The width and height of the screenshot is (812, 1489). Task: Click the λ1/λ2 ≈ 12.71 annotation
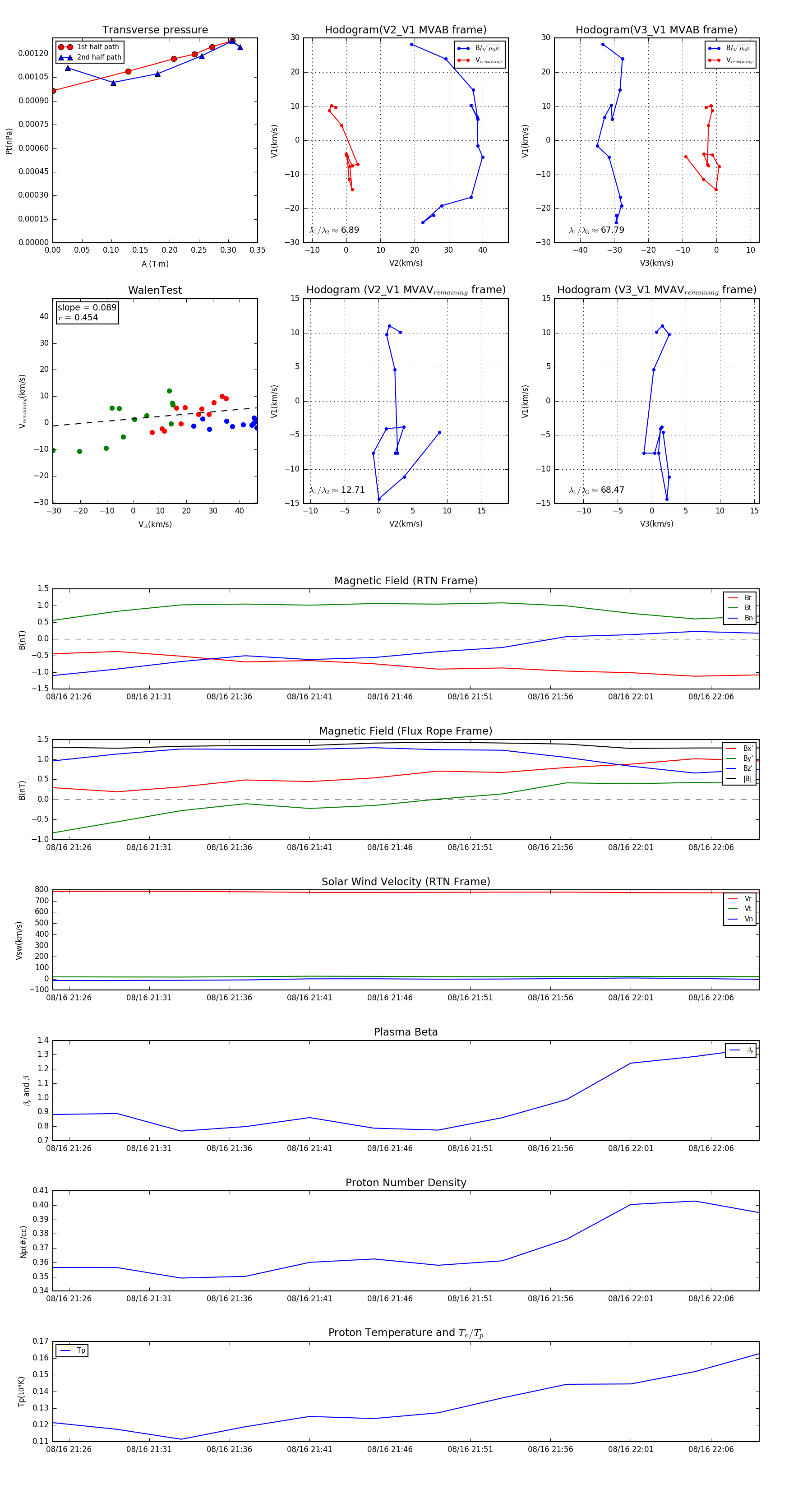pos(337,490)
